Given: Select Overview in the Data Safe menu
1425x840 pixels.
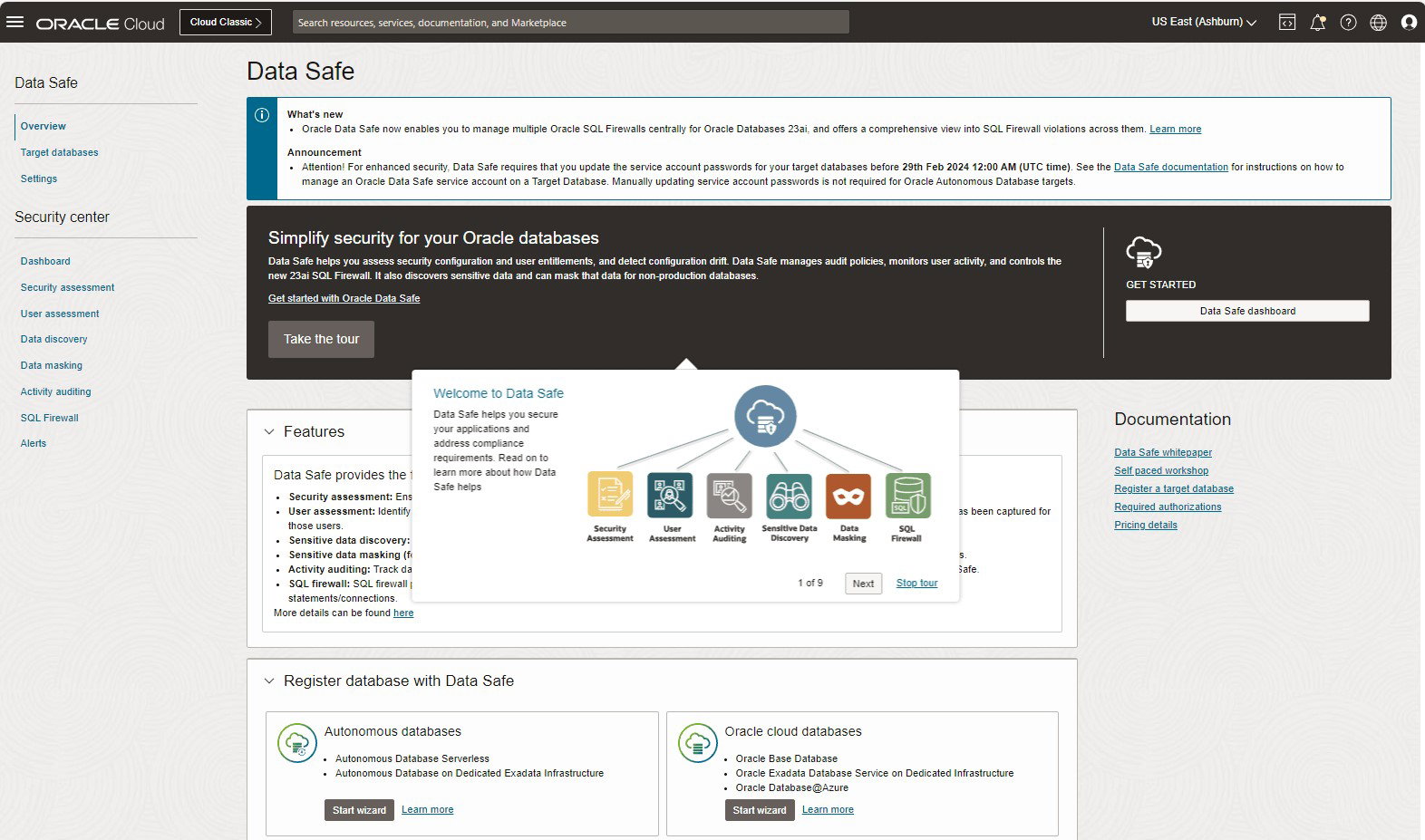Looking at the screenshot, I should click(44, 126).
